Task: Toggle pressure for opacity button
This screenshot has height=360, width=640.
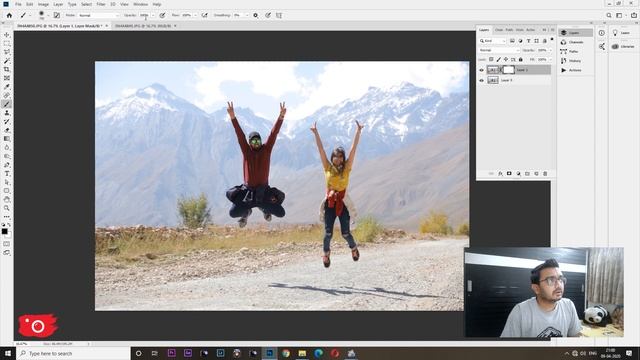Action: pos(162,15)
